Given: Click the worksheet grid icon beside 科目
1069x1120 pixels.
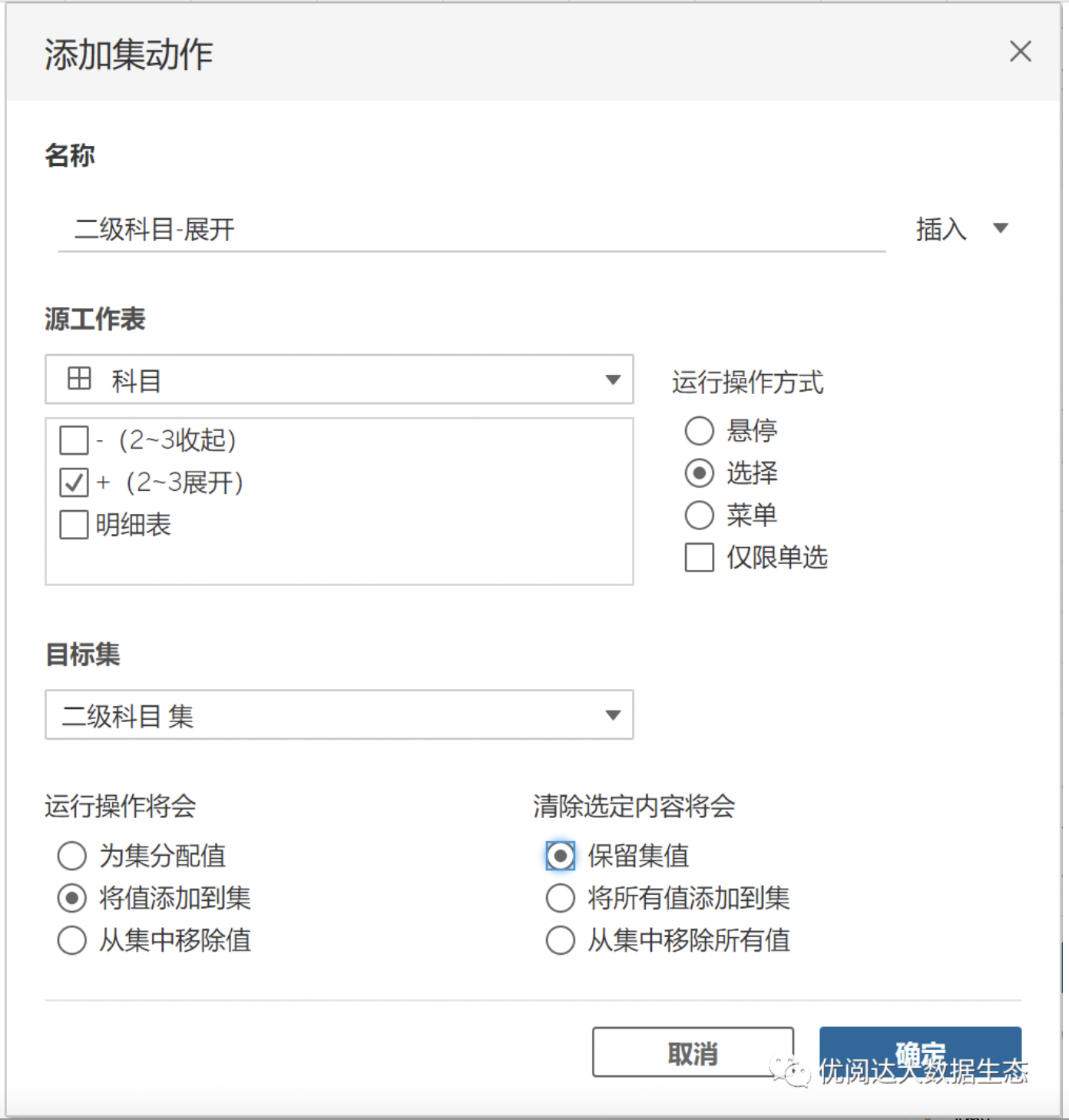Looking at the screenshot, I should click(x=79, y=379).
